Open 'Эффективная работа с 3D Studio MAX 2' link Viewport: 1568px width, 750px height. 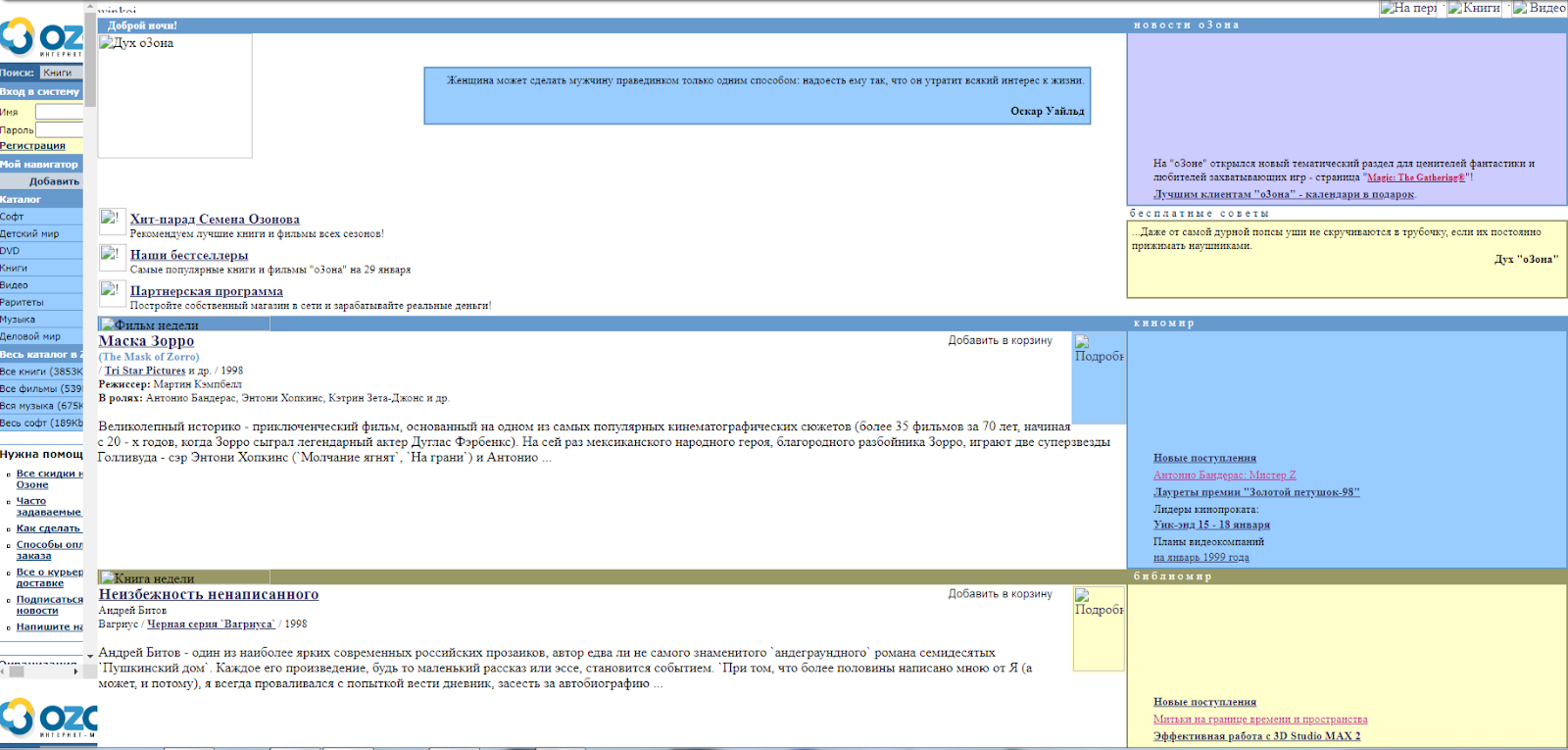point(1256,736)
